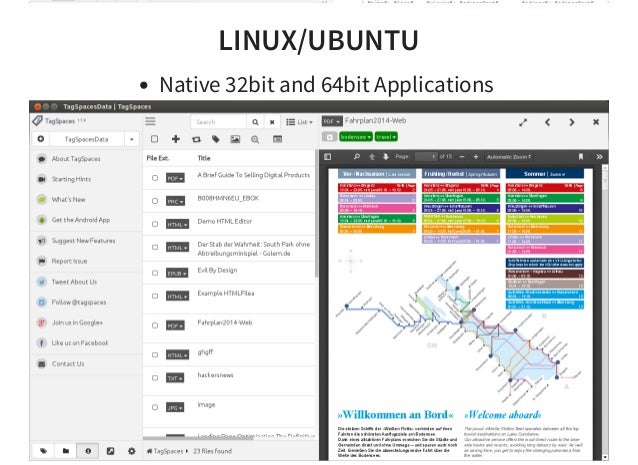Toggle the PDF viewer sidebar icon
The image size is (638, 465).
point(326,157)
